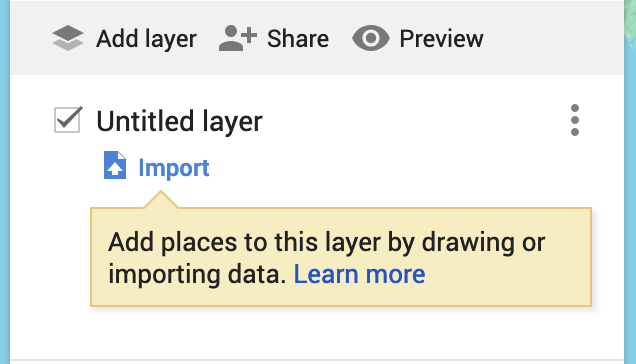Click the blue Import file upload icon
Viewport: 636px width, 364px height.
[x=115, y=165]
